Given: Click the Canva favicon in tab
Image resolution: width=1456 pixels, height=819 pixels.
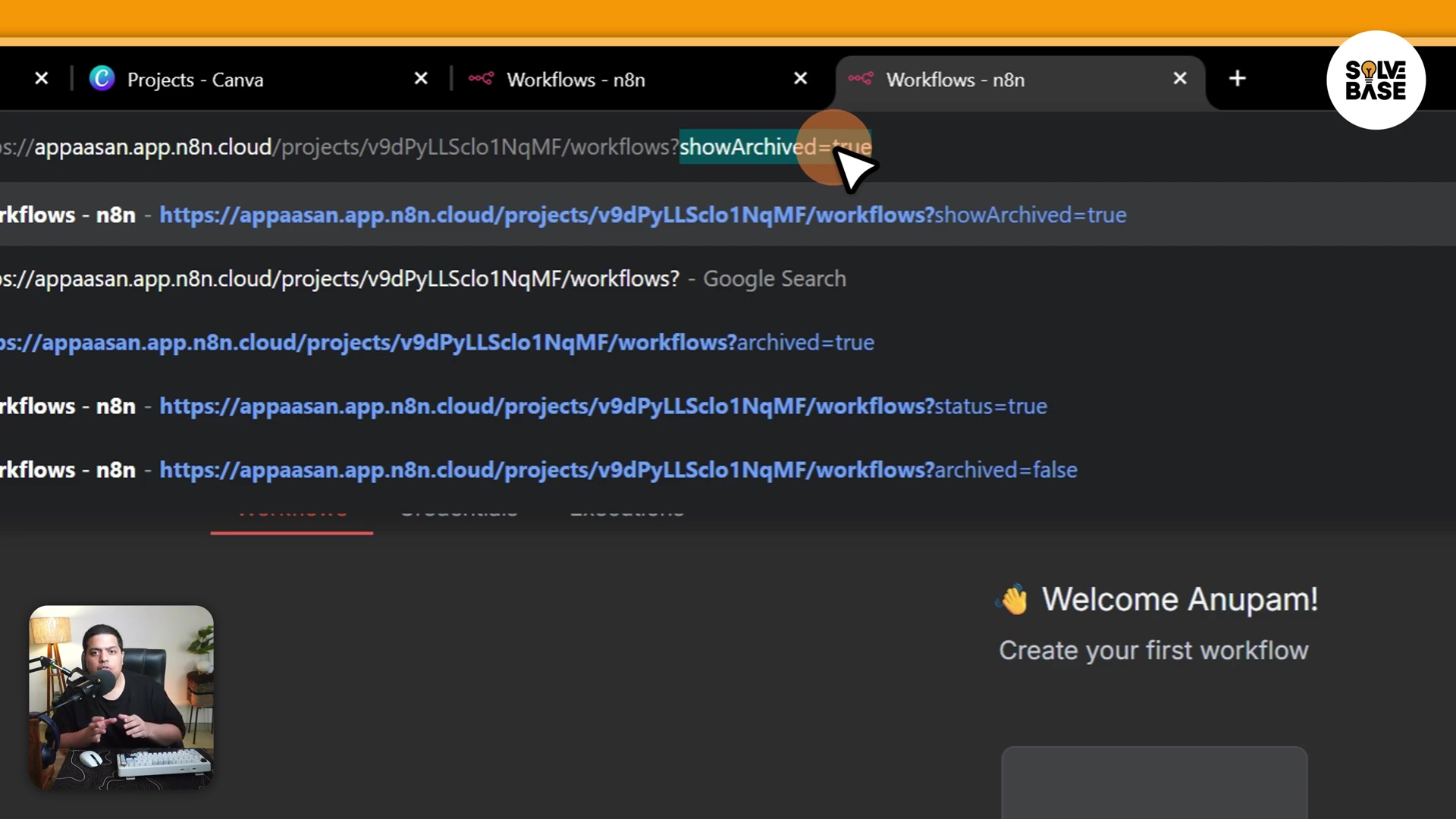Looking at the screenshot, I should pos(102,79).
